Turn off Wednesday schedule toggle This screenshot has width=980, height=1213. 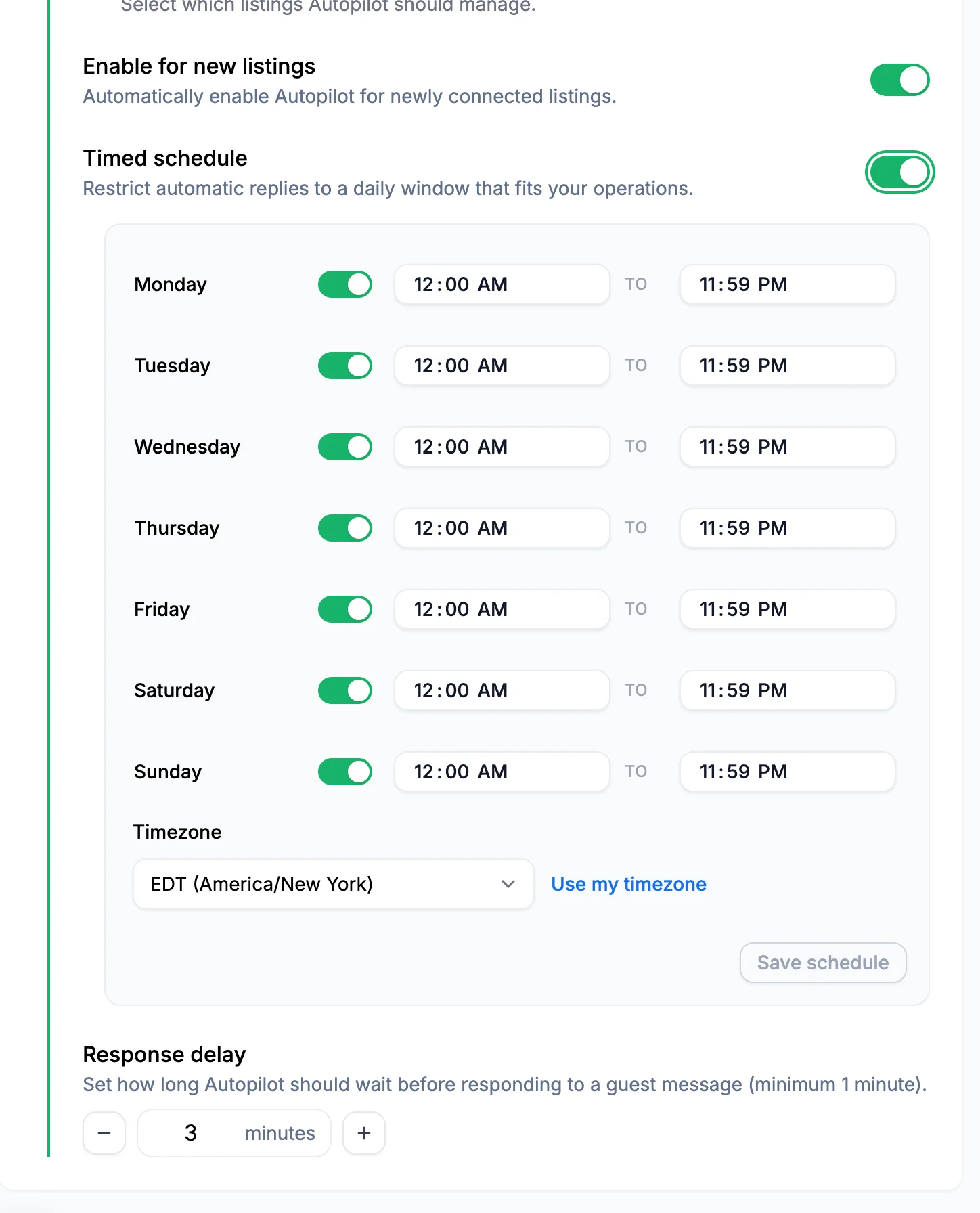[345, 447]
